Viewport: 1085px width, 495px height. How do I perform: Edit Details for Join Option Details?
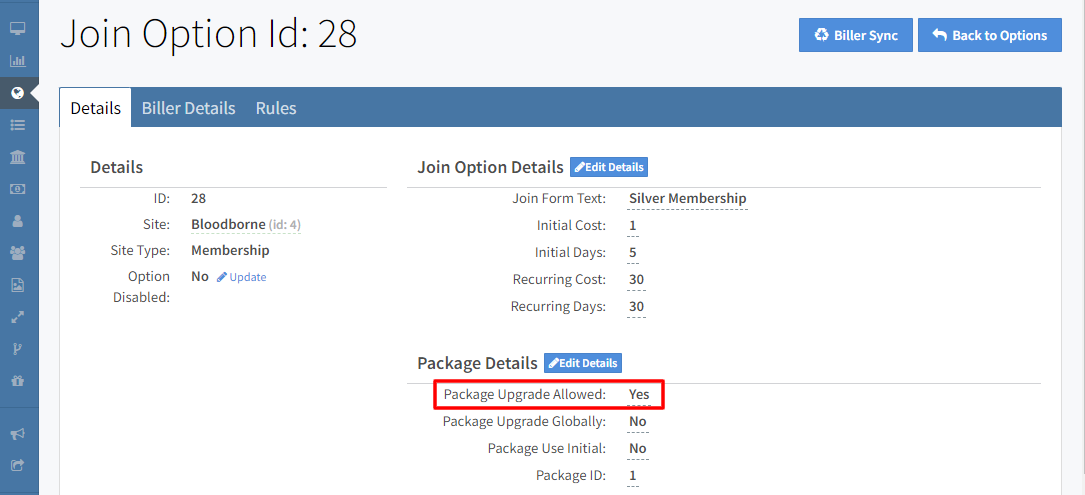coord(609,167)
